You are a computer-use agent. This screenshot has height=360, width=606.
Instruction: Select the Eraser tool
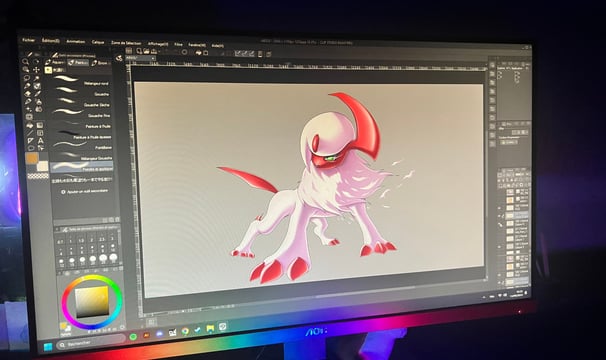click(28, 94)
